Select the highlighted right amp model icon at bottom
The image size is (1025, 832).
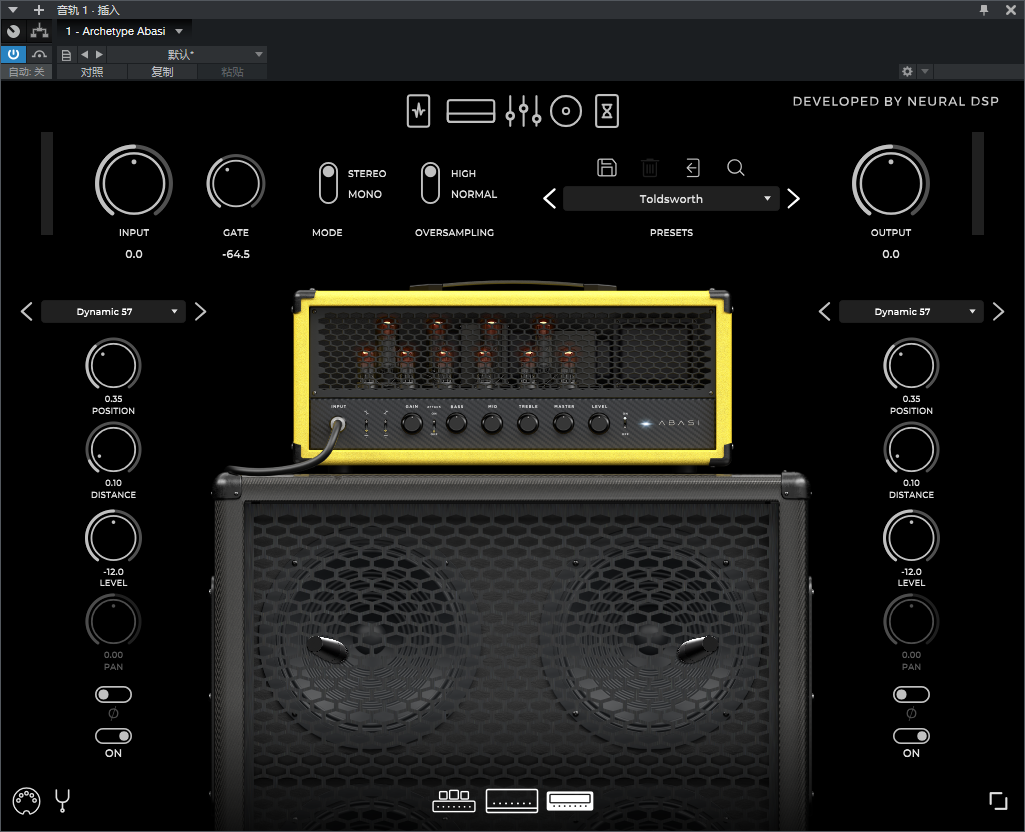tap(570, 801)
